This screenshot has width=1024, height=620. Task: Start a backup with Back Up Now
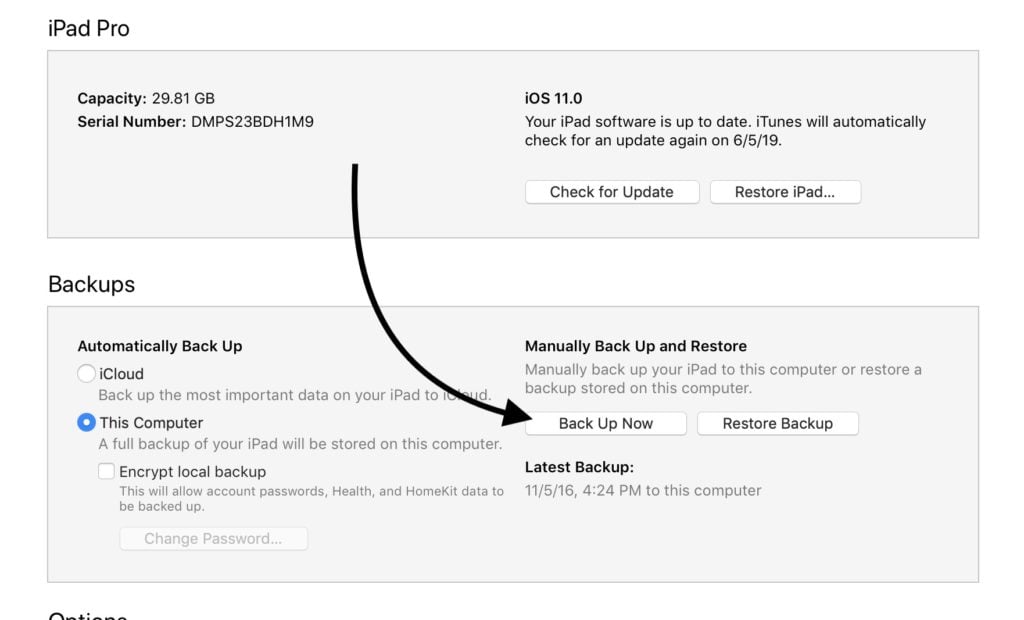coord(605,423)
